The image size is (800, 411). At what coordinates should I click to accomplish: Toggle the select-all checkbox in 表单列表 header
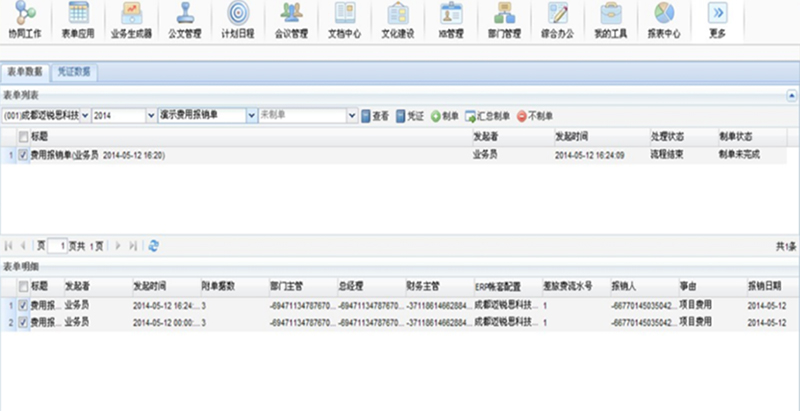23,135
